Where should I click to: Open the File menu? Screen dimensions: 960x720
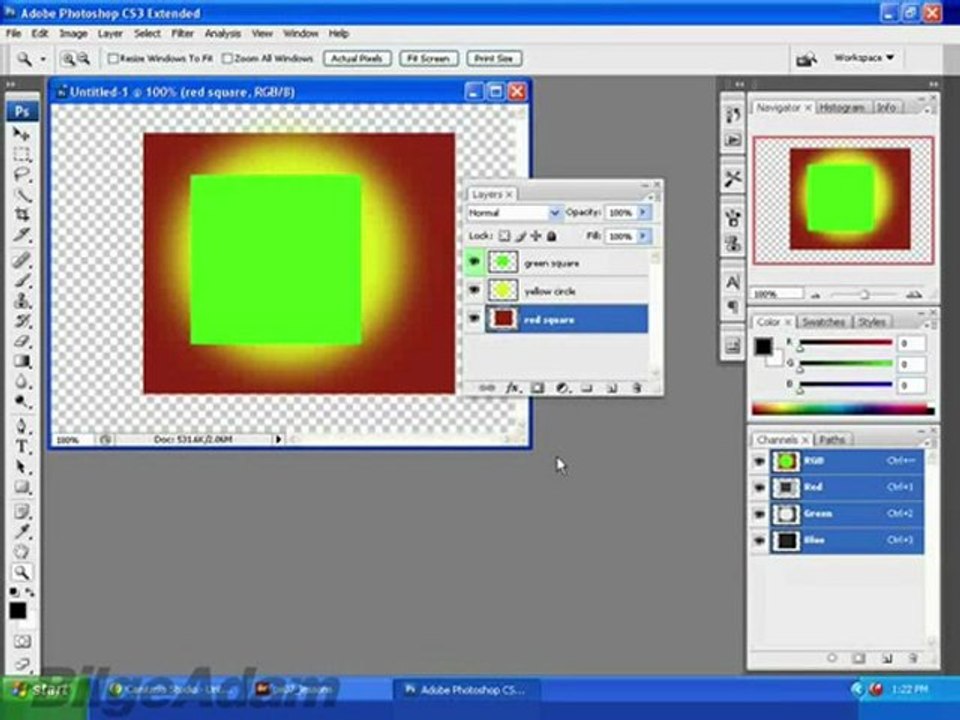click(13, 34)
